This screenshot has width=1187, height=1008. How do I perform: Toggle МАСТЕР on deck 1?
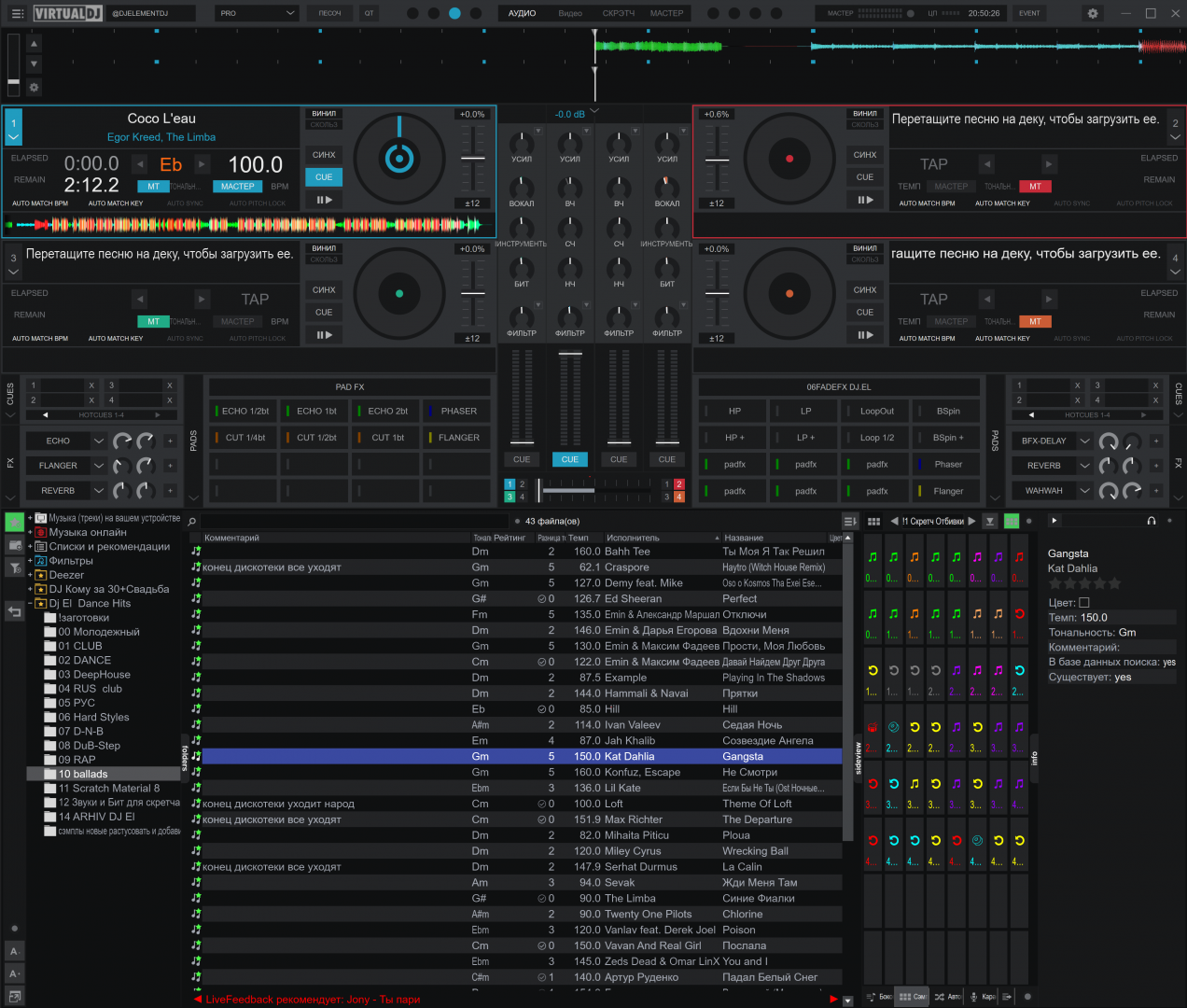pyautogui.click(x=237, y=187)
